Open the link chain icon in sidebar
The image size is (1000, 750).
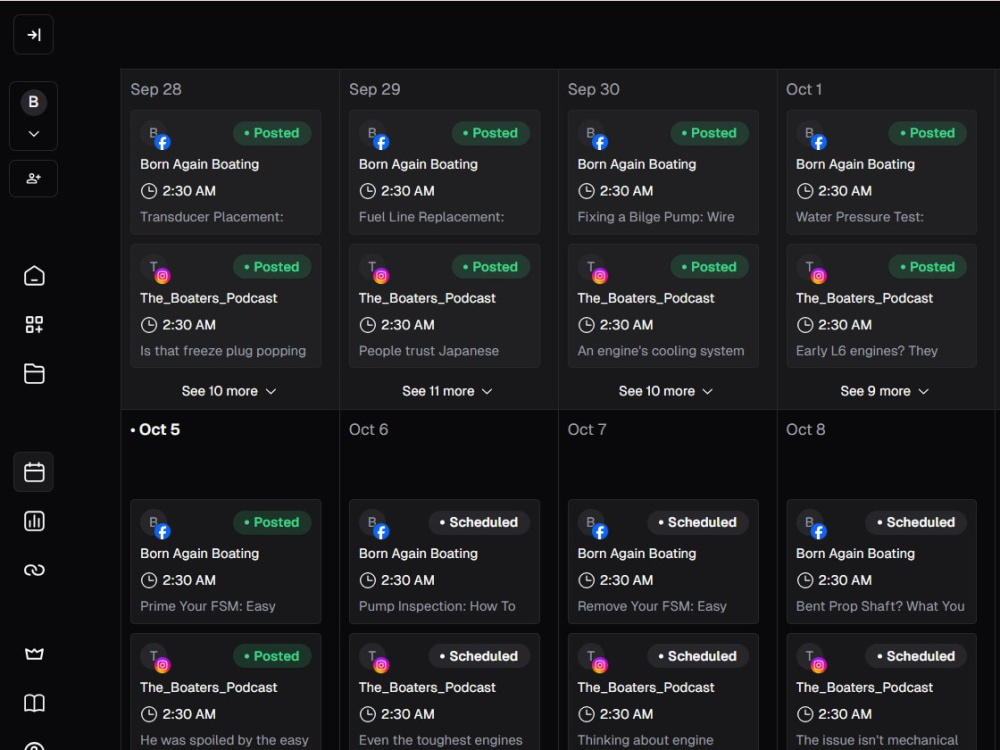coord(34,570)
